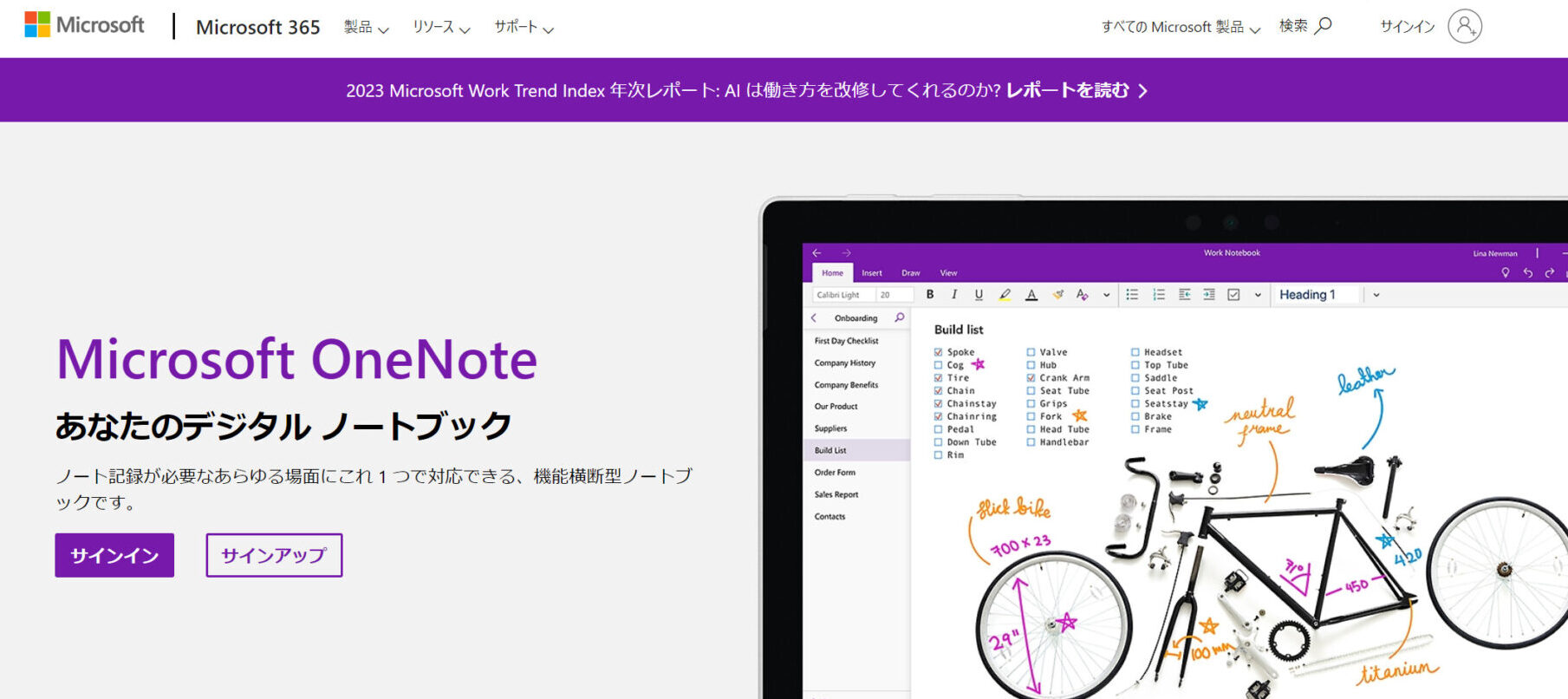Uncheck the Tire checkbox
The height and width of the screenshot is (699, 1568).
coord(938,378)
